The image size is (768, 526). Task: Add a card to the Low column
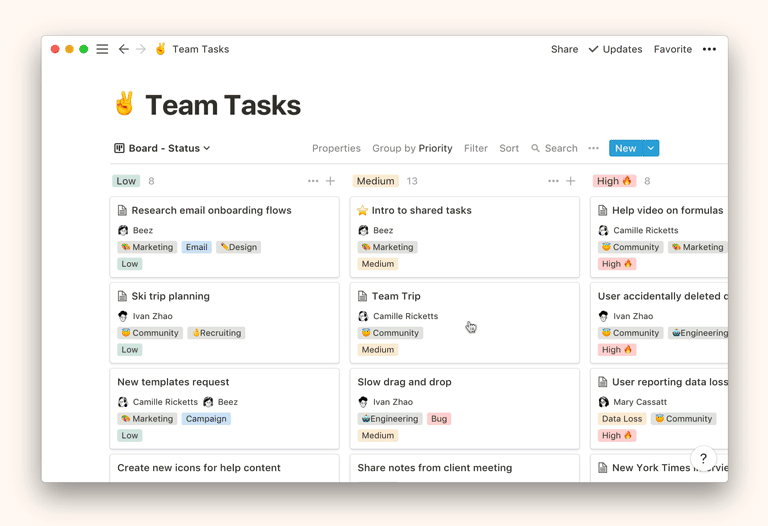click(331, 181)
